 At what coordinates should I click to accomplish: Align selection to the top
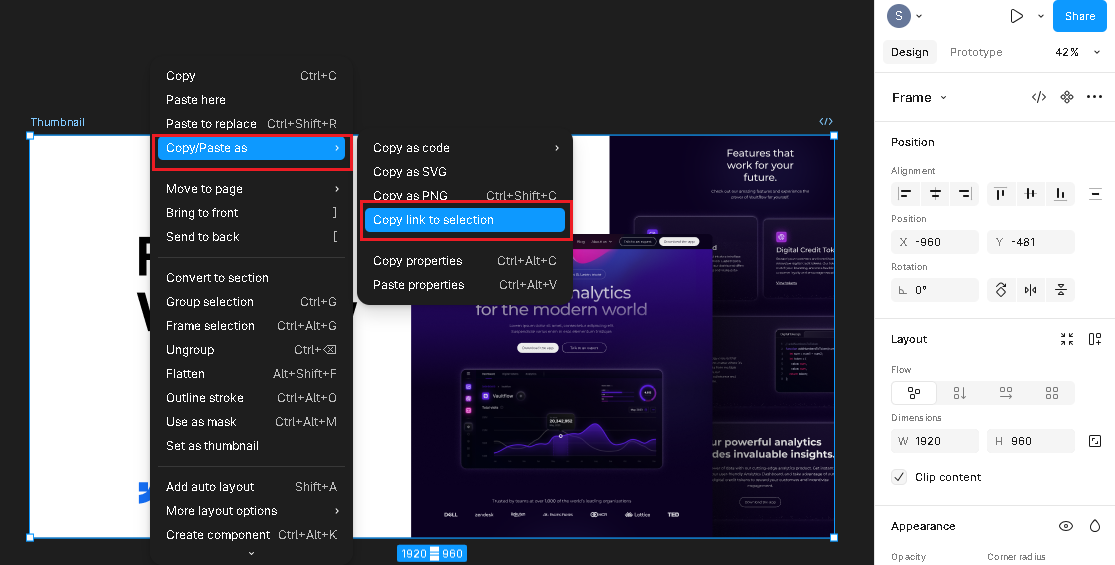point(1001,194)
